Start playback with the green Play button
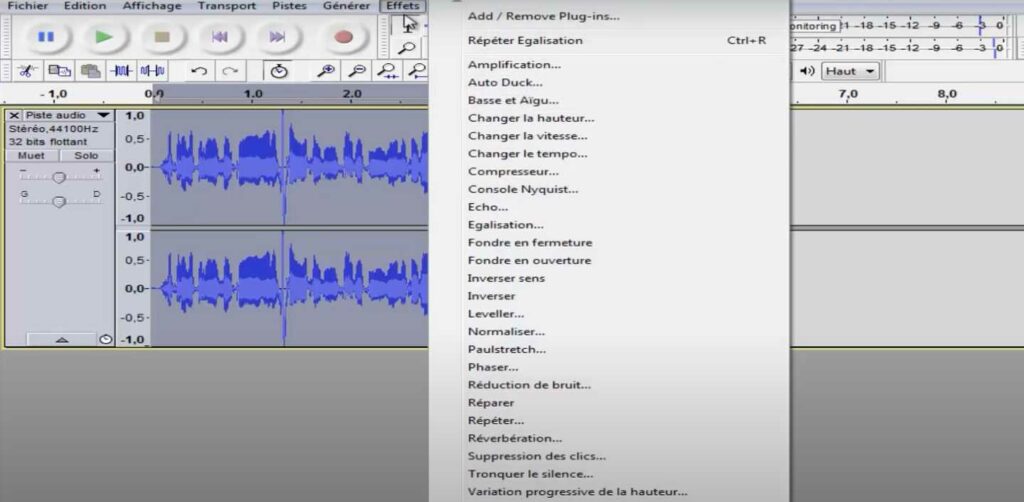1024x502 pixels. [104, 37]
